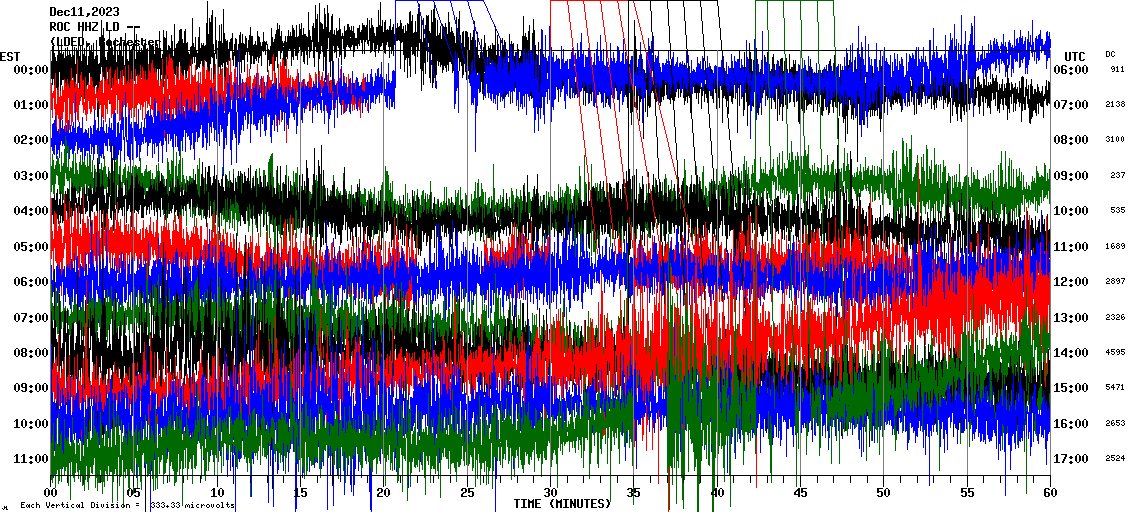The image size is (1130, 519).
Task: Pick the 07:00 UTC time label
Action: [1070, 105]
